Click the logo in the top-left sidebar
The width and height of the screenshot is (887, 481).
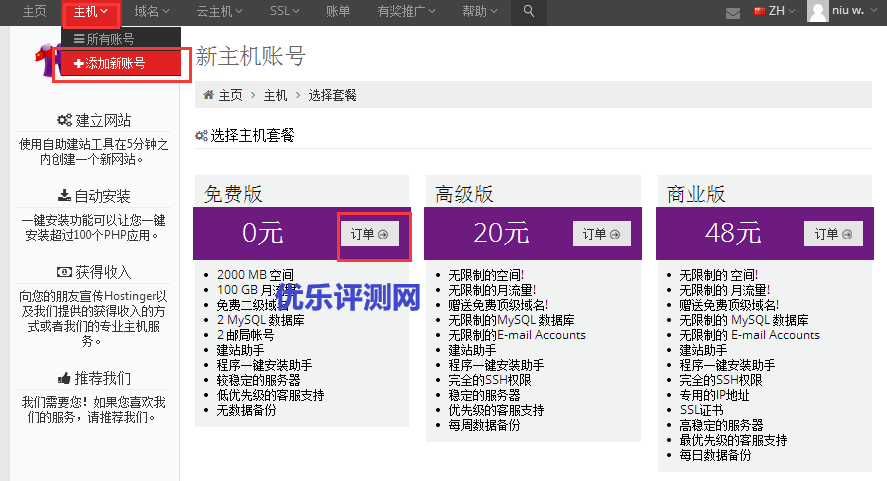tap(44, 62)
